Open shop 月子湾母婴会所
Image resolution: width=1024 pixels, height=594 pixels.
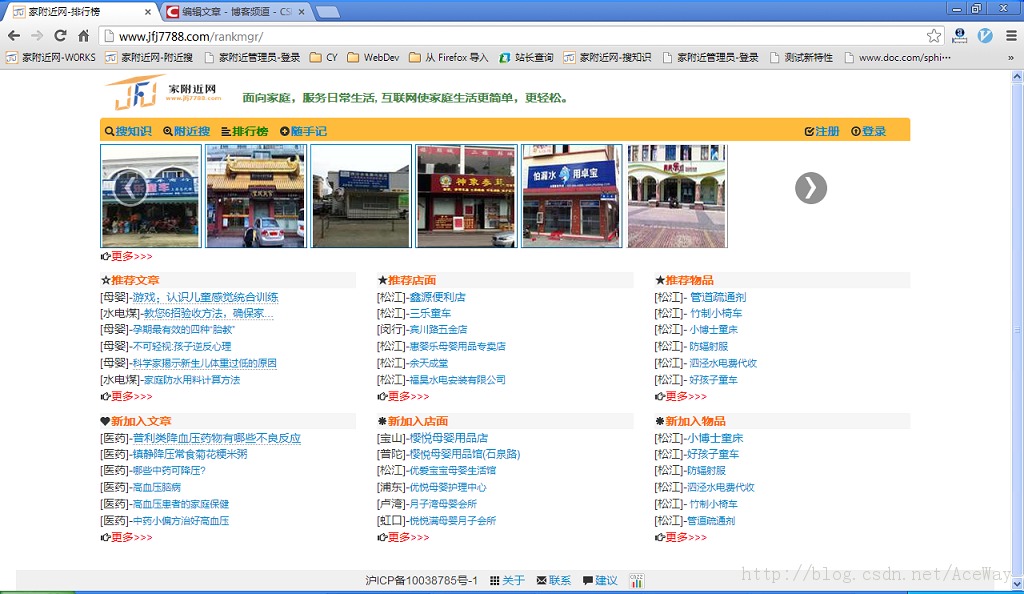443,504
